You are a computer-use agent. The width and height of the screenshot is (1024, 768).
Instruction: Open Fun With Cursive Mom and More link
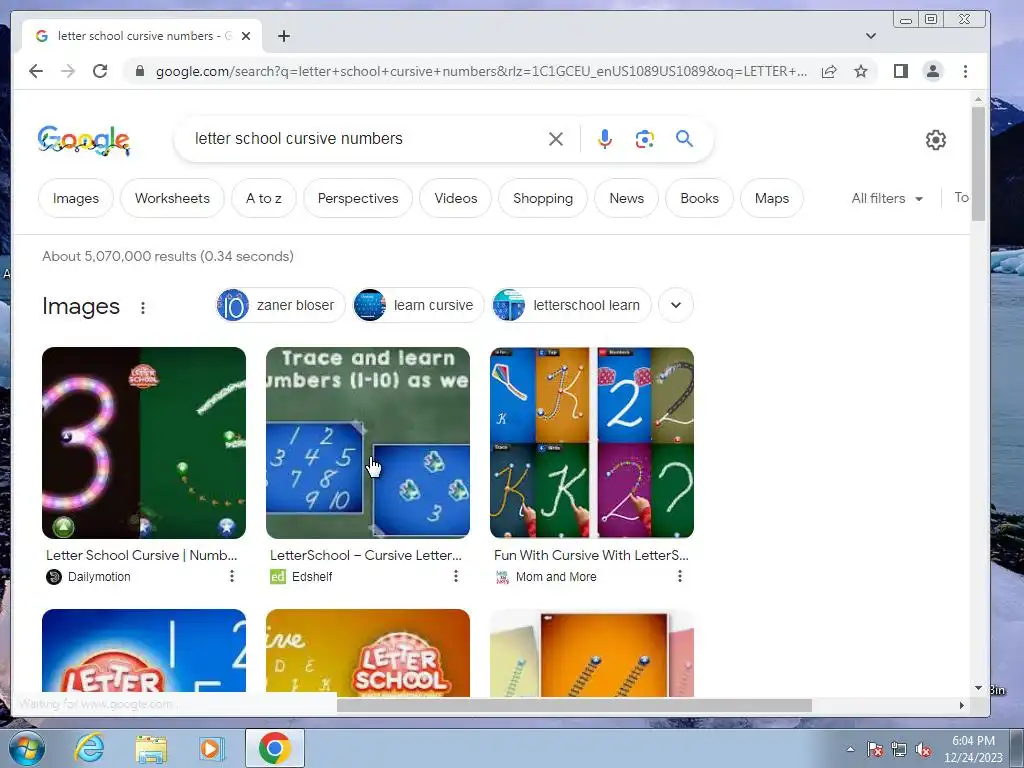click(x=591, y=555)
